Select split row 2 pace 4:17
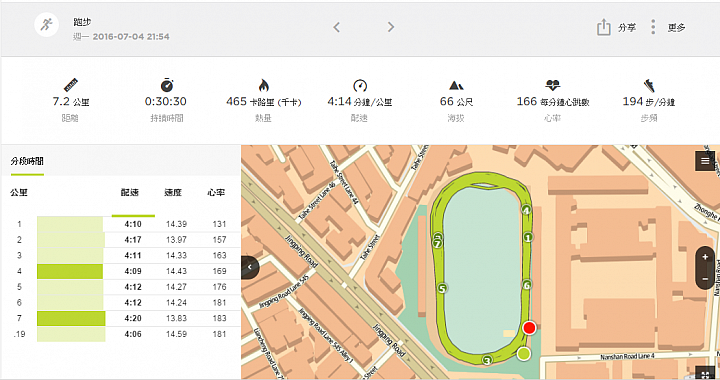Screen dimensions: 720x380 [133, 240]
